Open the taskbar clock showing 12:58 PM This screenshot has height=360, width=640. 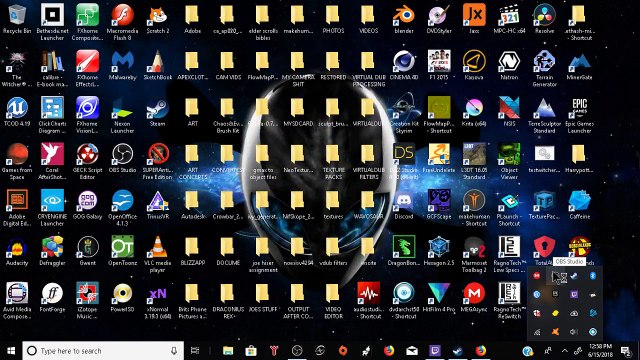click(x=600, y=351)
